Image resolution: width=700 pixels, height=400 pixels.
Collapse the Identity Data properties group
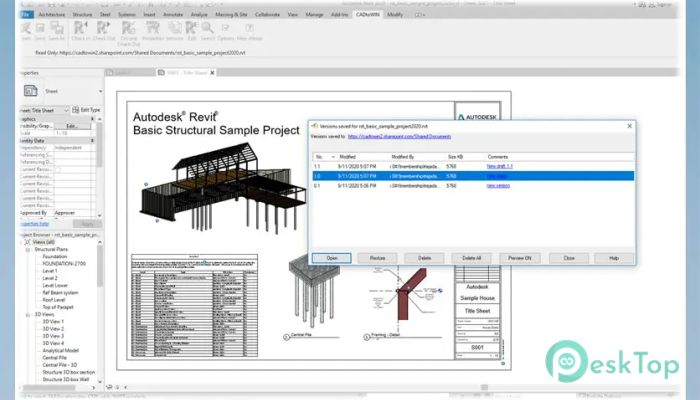point(92,140)
